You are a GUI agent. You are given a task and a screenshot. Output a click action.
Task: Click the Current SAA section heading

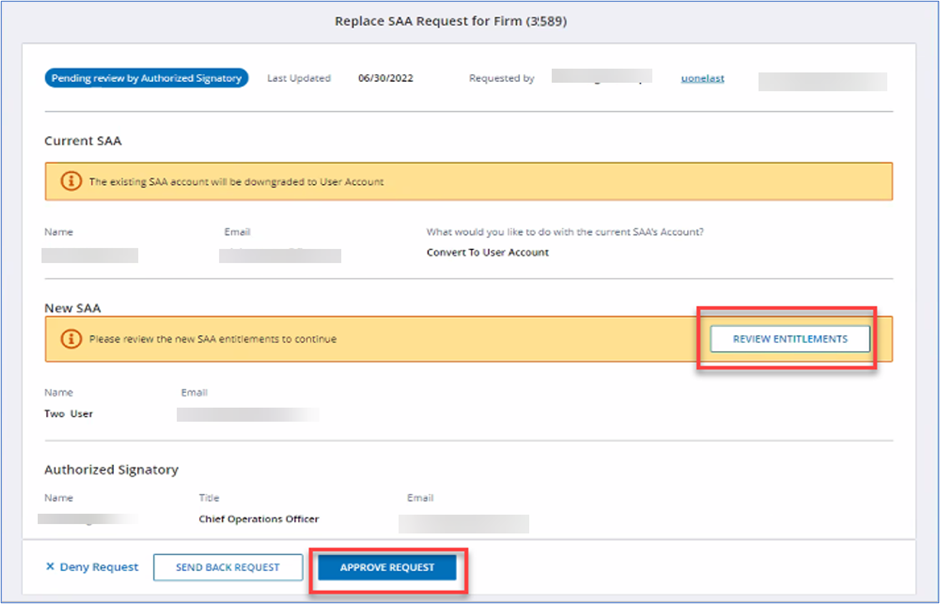point(83,141)
